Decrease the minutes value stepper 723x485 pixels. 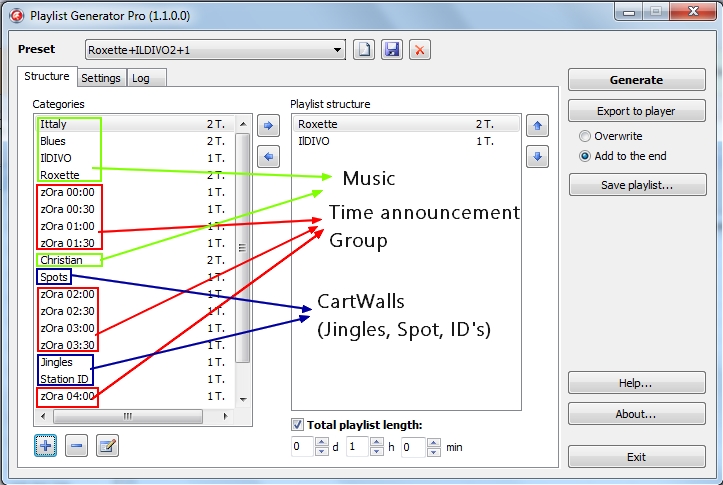pos(433,452)
